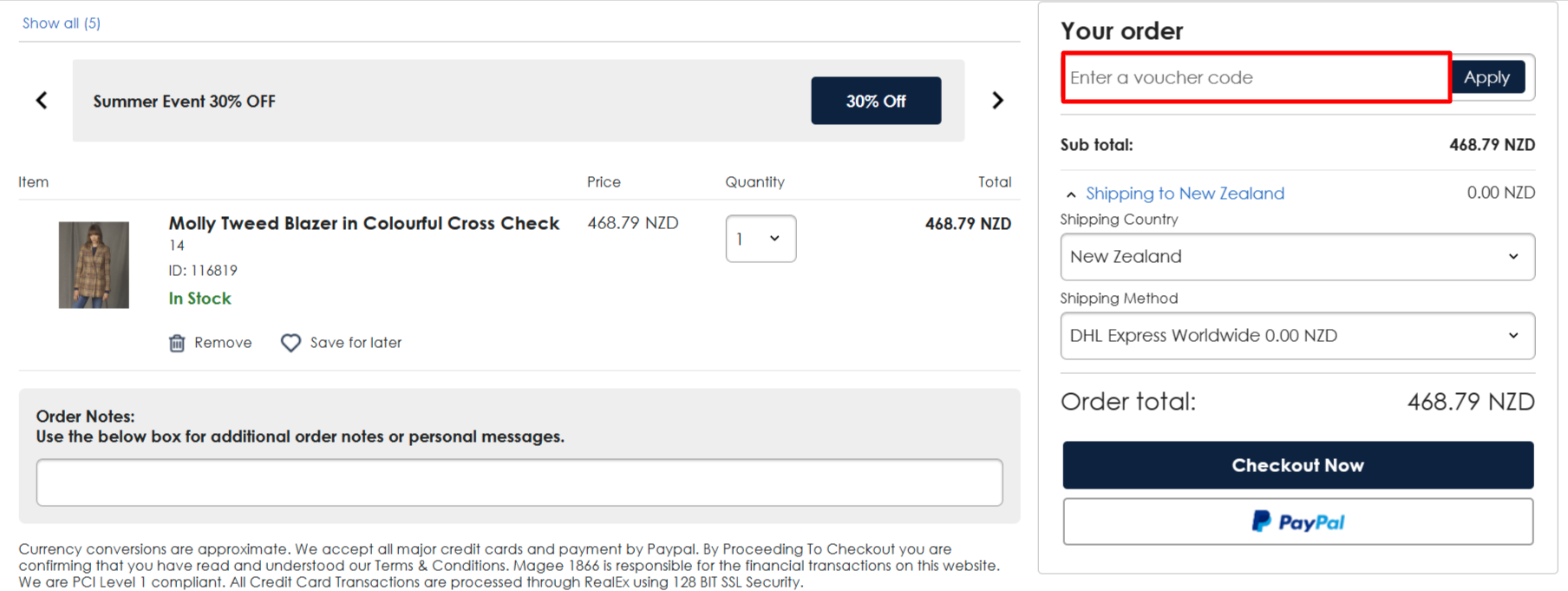1568x591 pixels.
Task: Click the Apply voucher button
Action: point(1487,76)
